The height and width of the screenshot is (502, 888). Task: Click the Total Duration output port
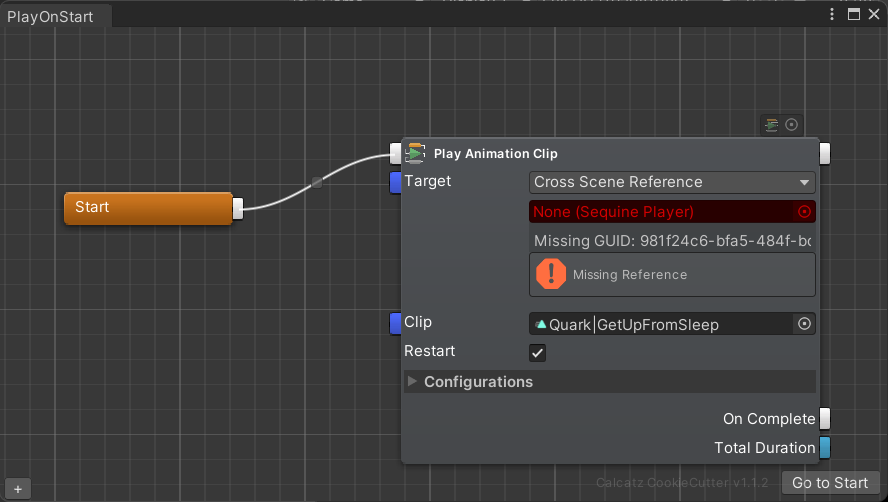(825, 448)
